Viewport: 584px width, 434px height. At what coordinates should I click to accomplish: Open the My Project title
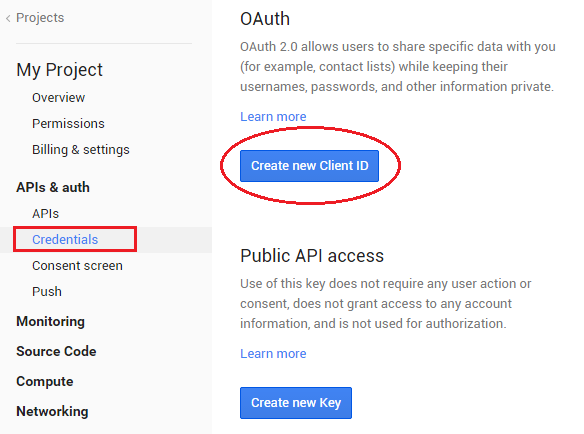pos(60,70)
